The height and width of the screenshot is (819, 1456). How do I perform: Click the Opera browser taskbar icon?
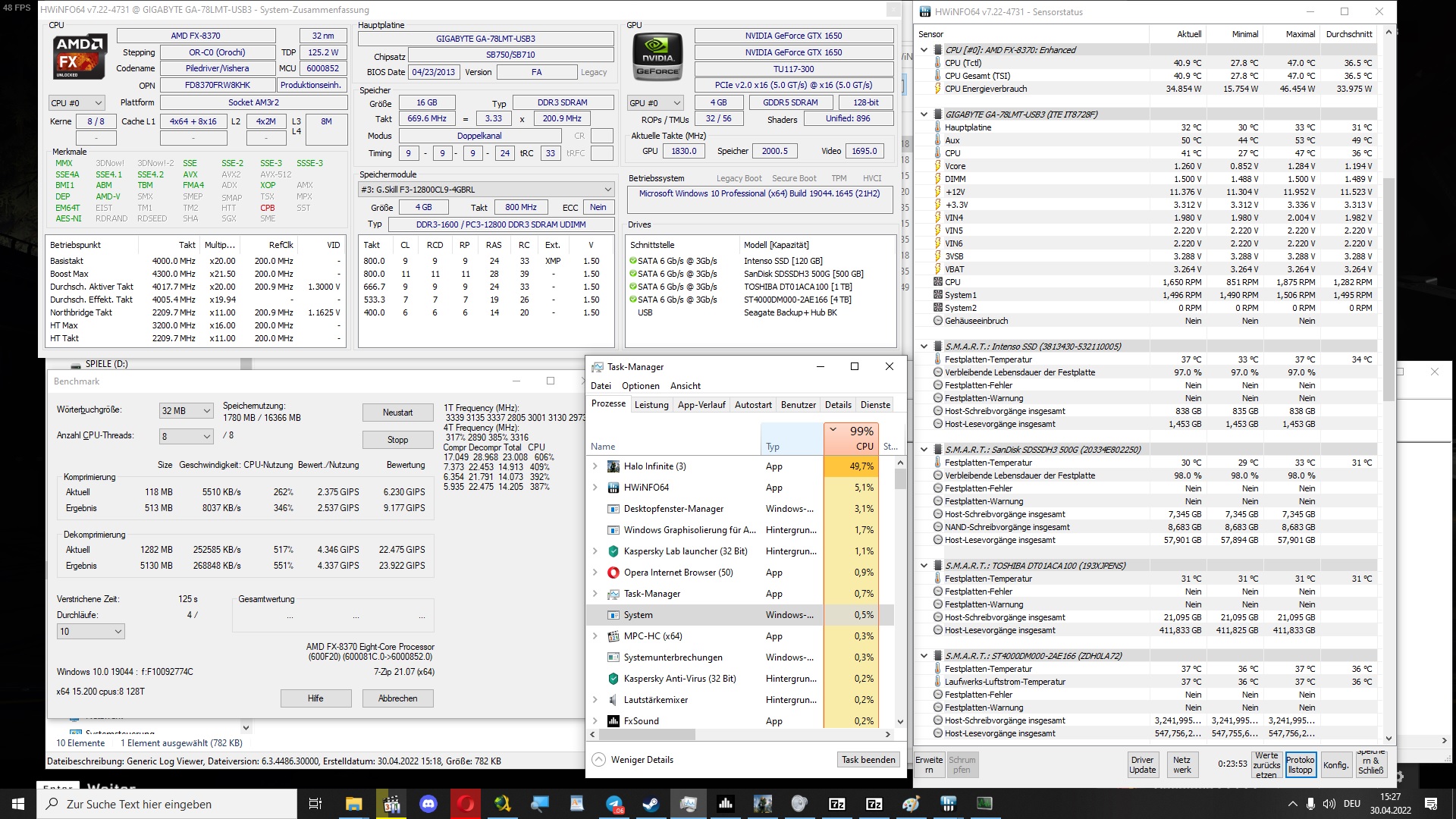466,804
